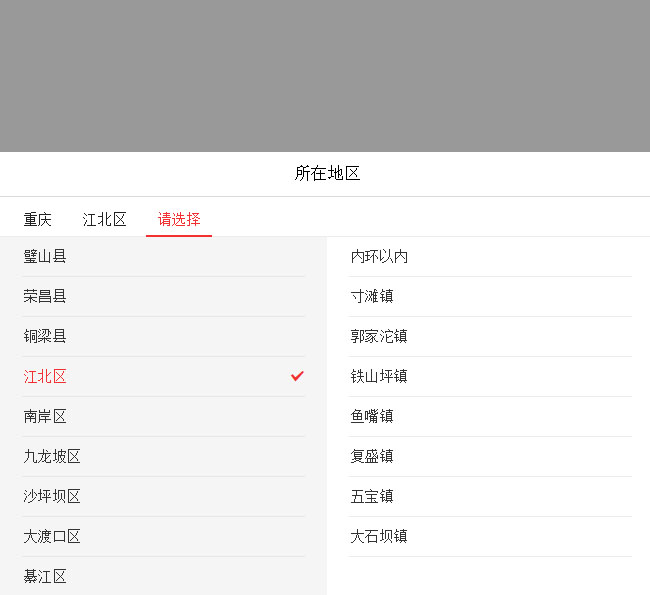Select 郭家沱镇 from town list
This screenshot has width=650, height=595.
tap(379, 336)
